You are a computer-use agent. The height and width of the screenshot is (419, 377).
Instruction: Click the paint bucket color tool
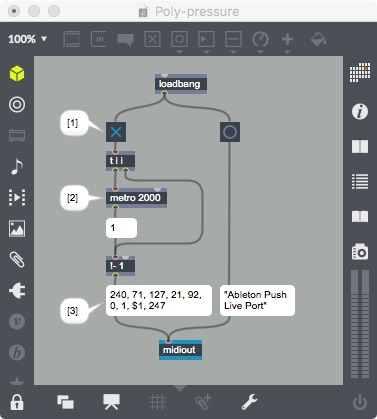318,39
